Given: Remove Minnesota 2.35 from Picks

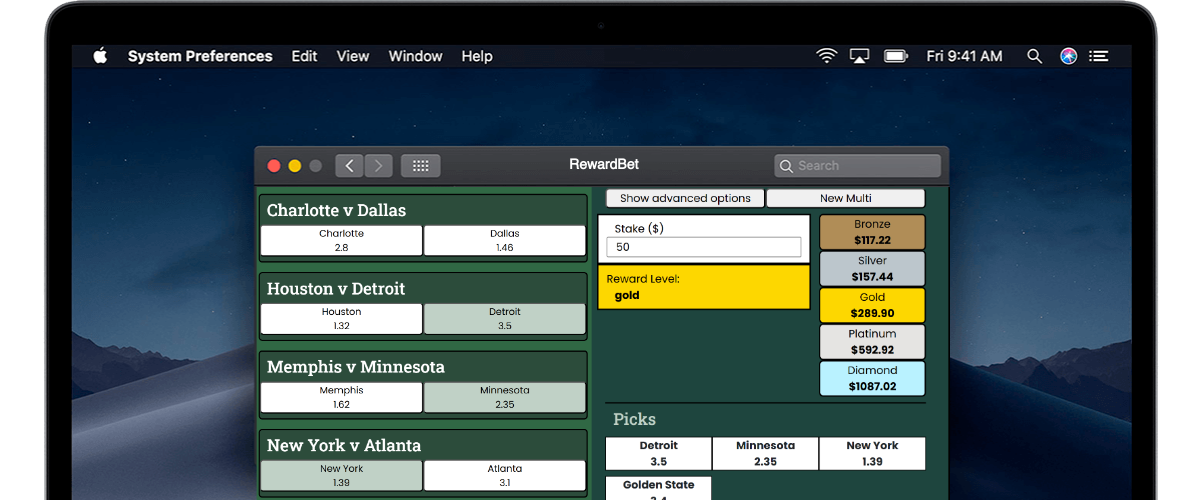Looking at the screenshot, I should pyautogui.click(x=765, y=453).
